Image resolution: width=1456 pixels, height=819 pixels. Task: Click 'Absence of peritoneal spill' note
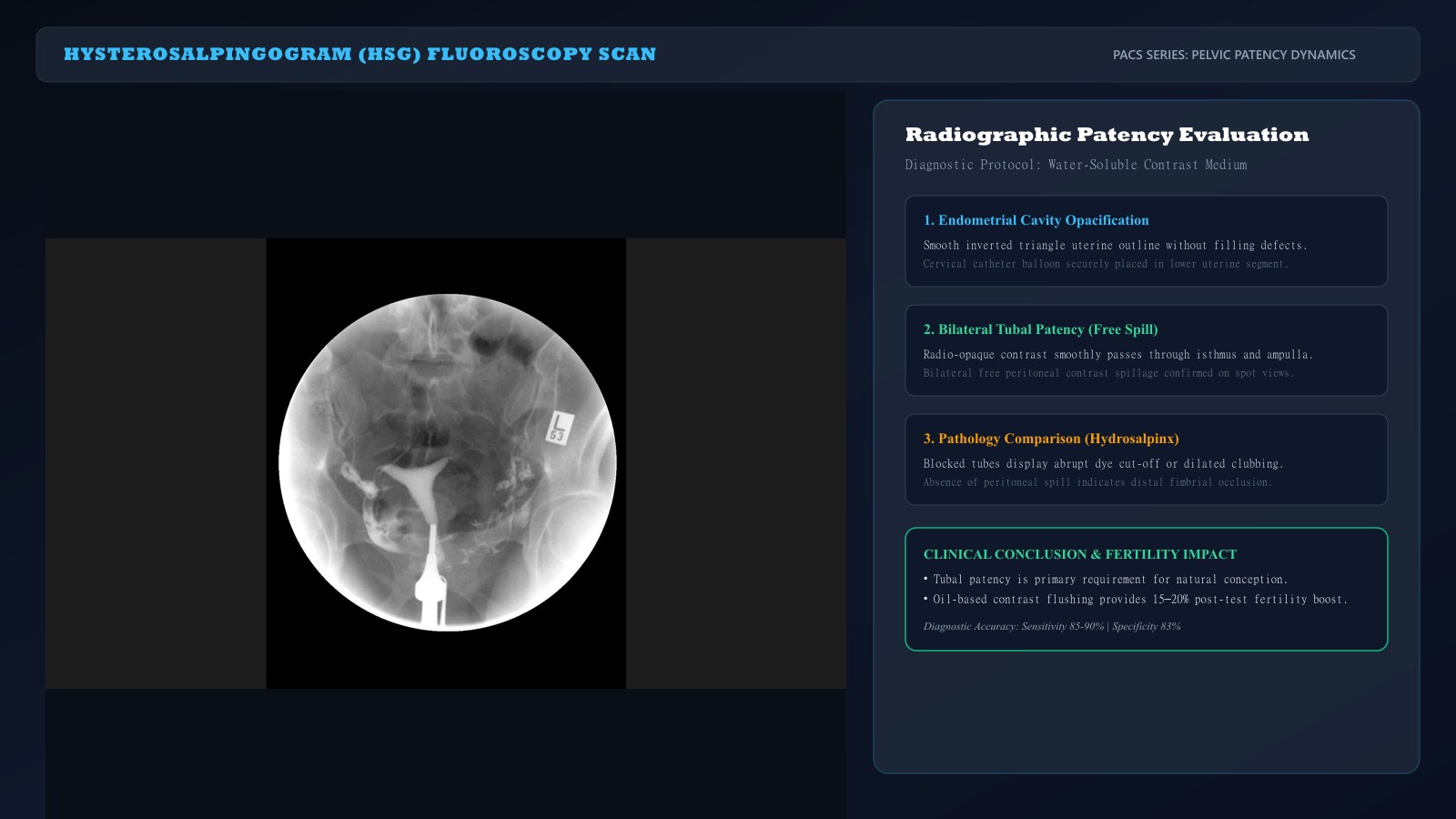(1097, 482)
